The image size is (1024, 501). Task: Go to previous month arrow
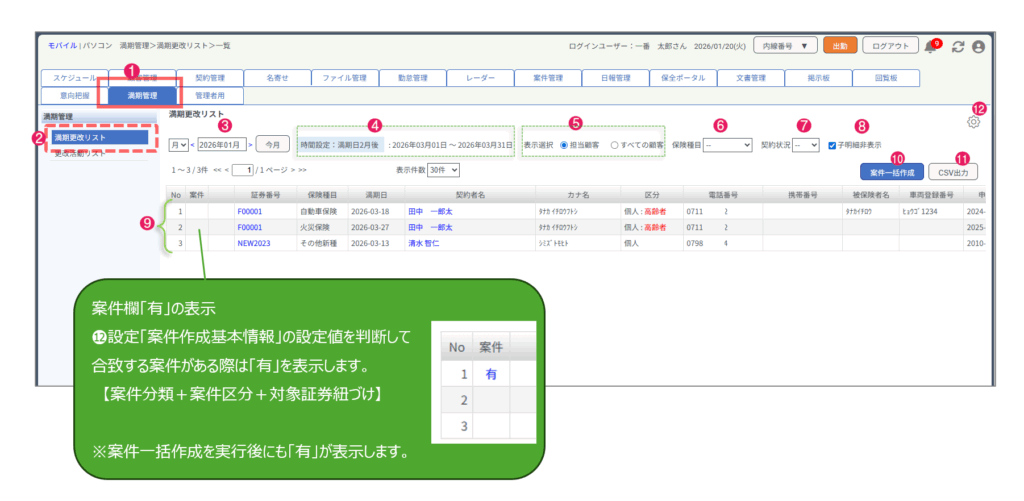[x=192, y=145]
